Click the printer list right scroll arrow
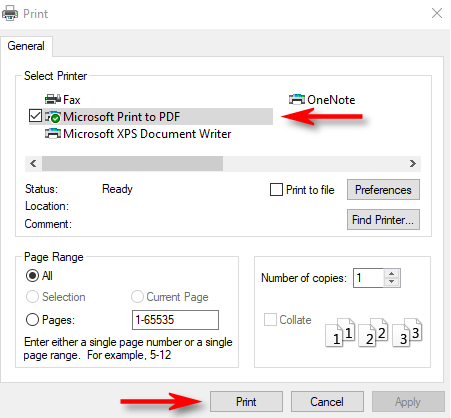 coord(413,164)
